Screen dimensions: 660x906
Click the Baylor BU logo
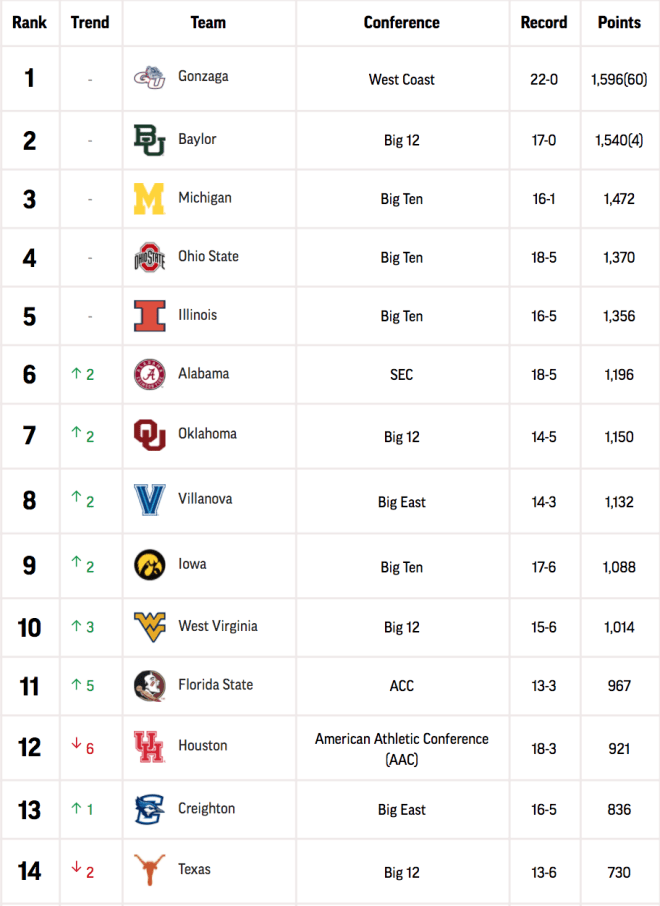click(149, 140)
